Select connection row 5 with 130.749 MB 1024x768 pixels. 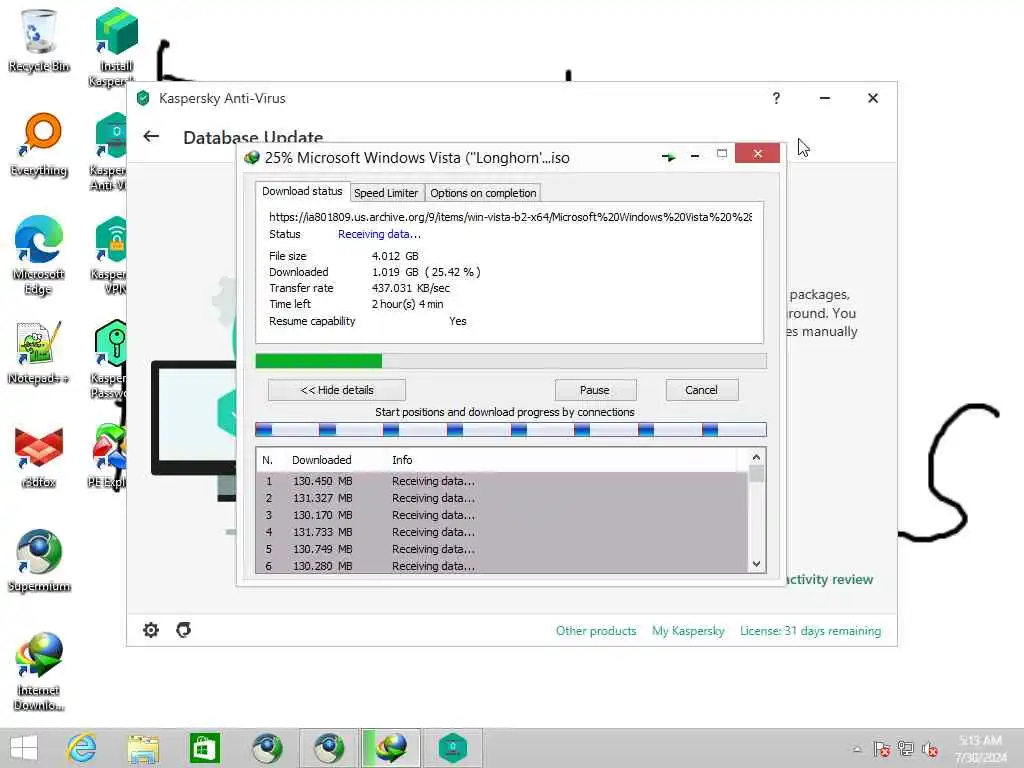pos(502,549)
